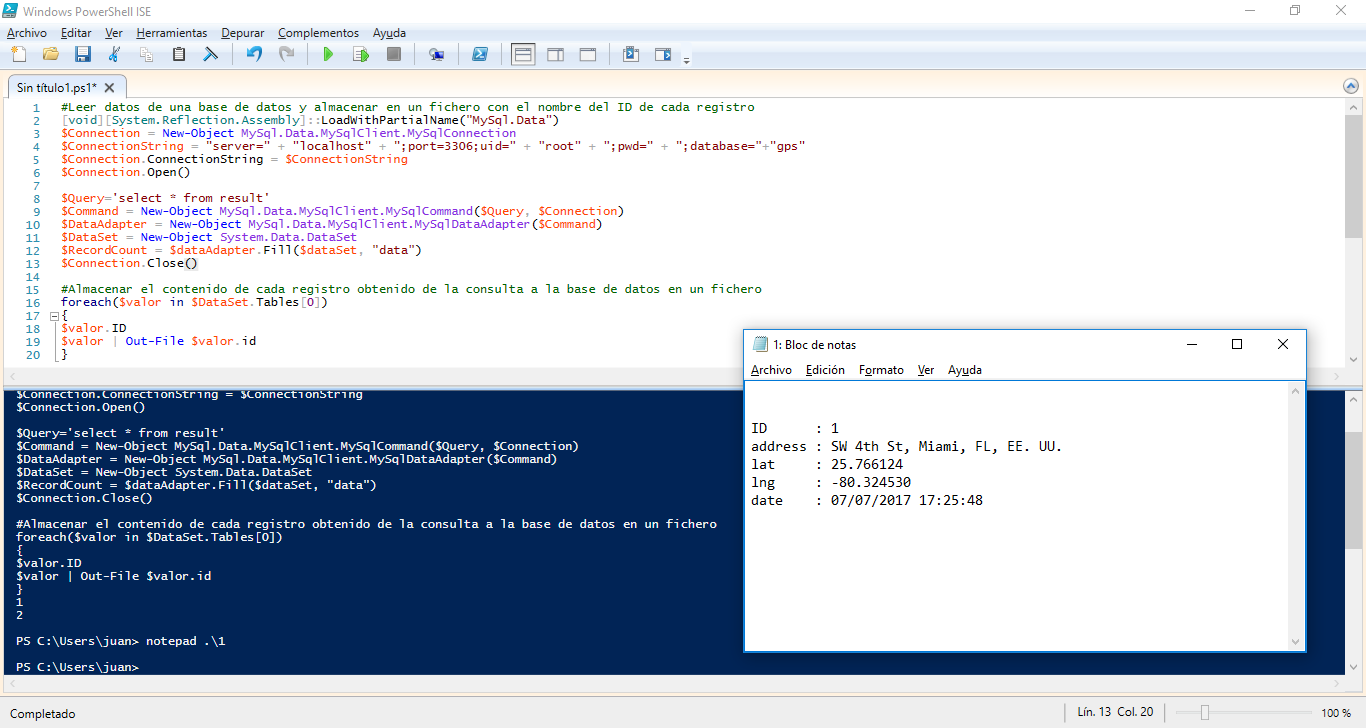Screen dimensions: 1366x728
Task: Run the script with the green play icon
Action: pyautogui.click(x=327, y=54)
